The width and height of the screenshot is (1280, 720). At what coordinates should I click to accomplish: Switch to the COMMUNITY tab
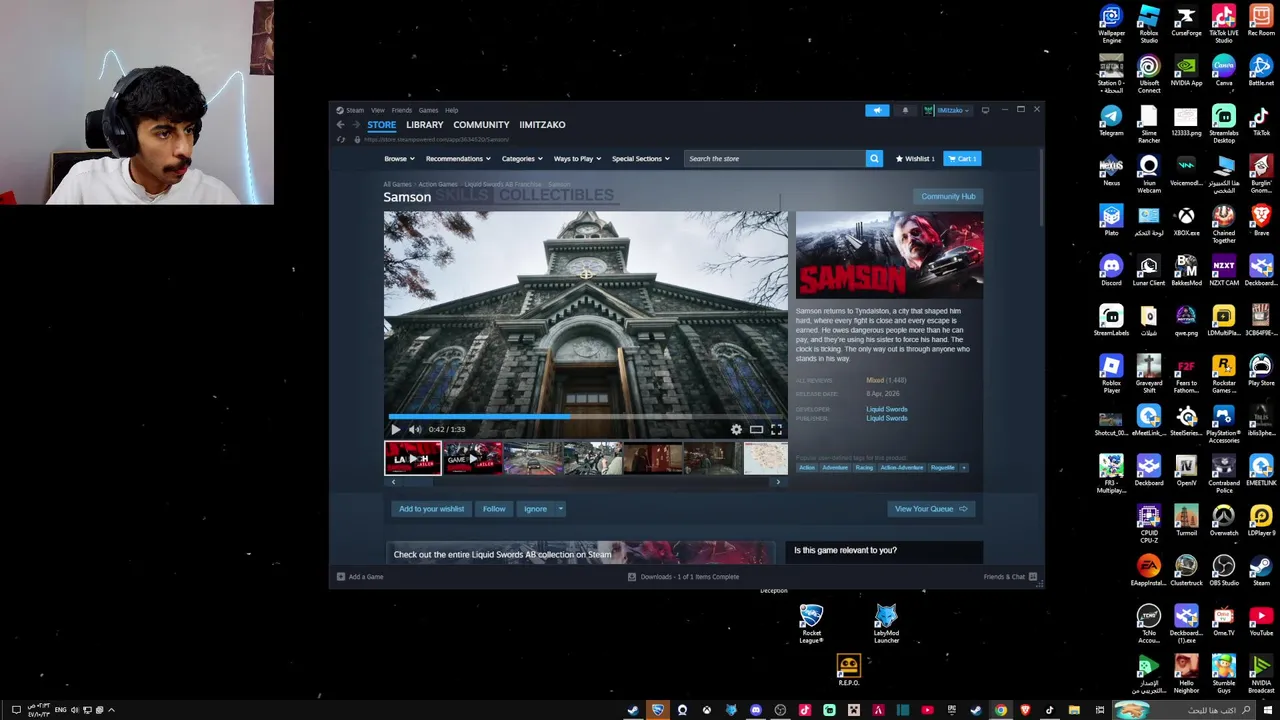pos(481,125)
